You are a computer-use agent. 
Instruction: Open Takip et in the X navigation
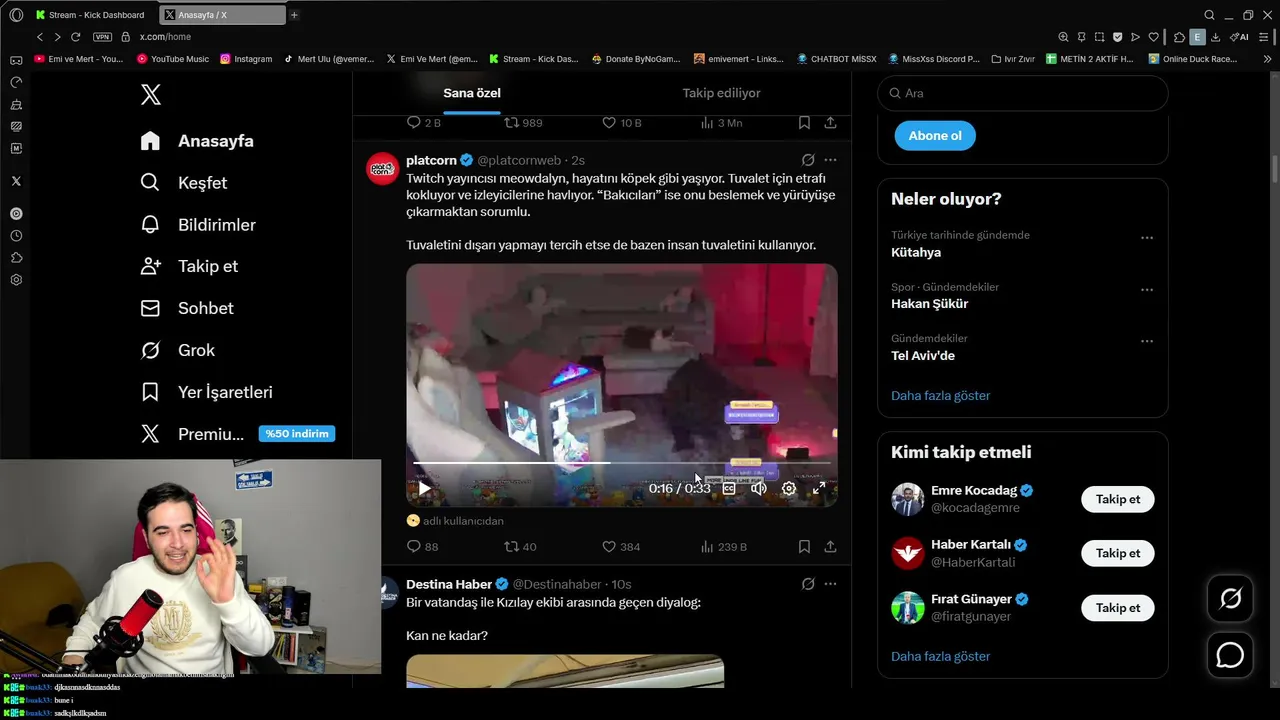(189, 266)
